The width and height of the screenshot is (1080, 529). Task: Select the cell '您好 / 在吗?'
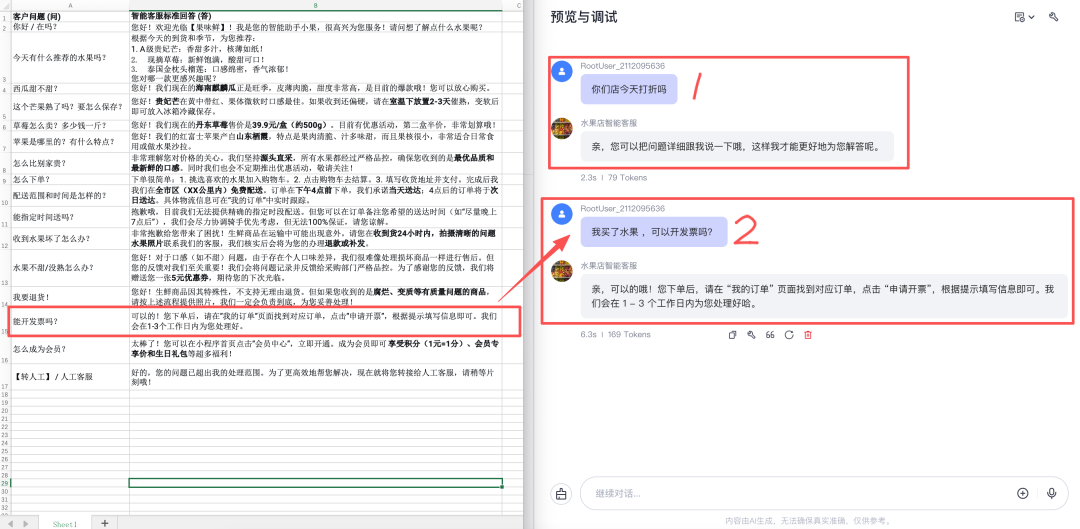coord(70,27)
